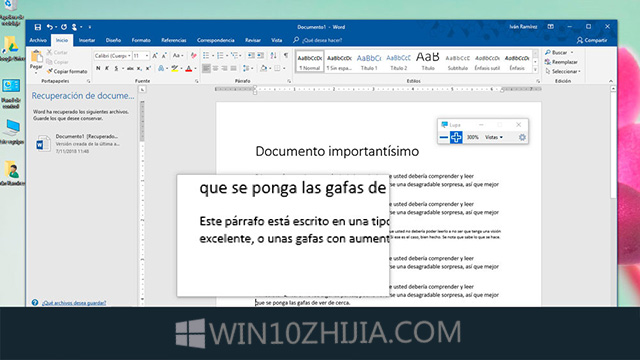Click the sort A-Z icon

coord(273,56)
